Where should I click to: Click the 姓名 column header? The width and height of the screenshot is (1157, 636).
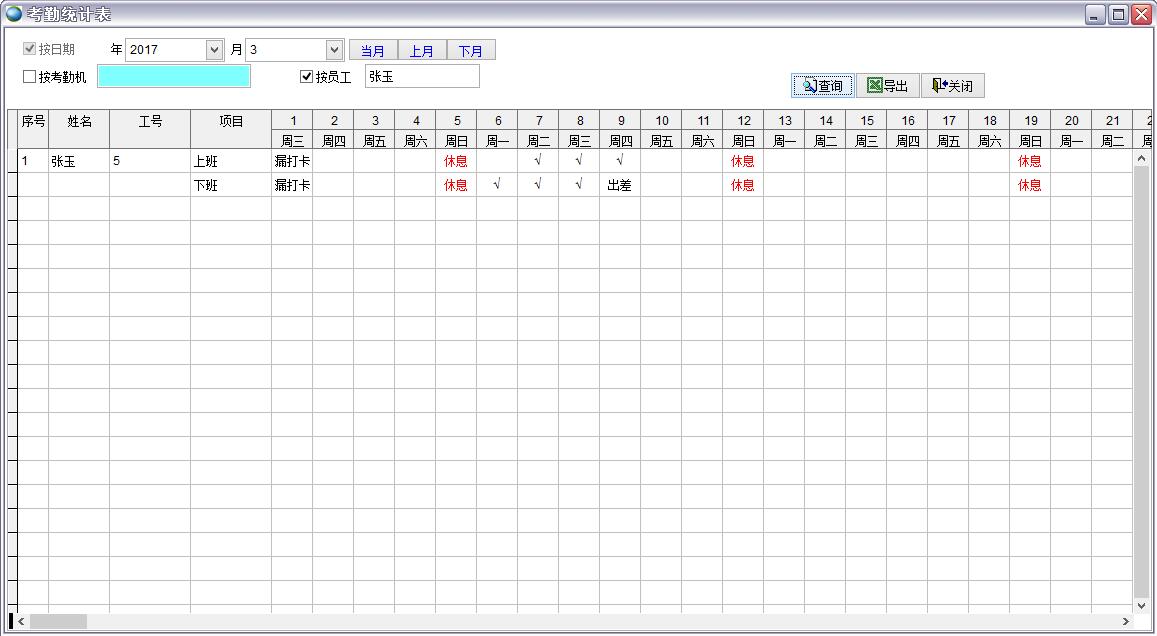[79, 121]
